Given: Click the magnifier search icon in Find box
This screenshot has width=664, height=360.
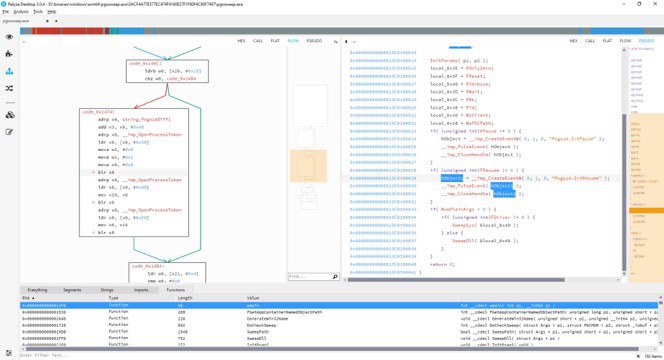Looking at the screenshot, I should click(335, 277).
